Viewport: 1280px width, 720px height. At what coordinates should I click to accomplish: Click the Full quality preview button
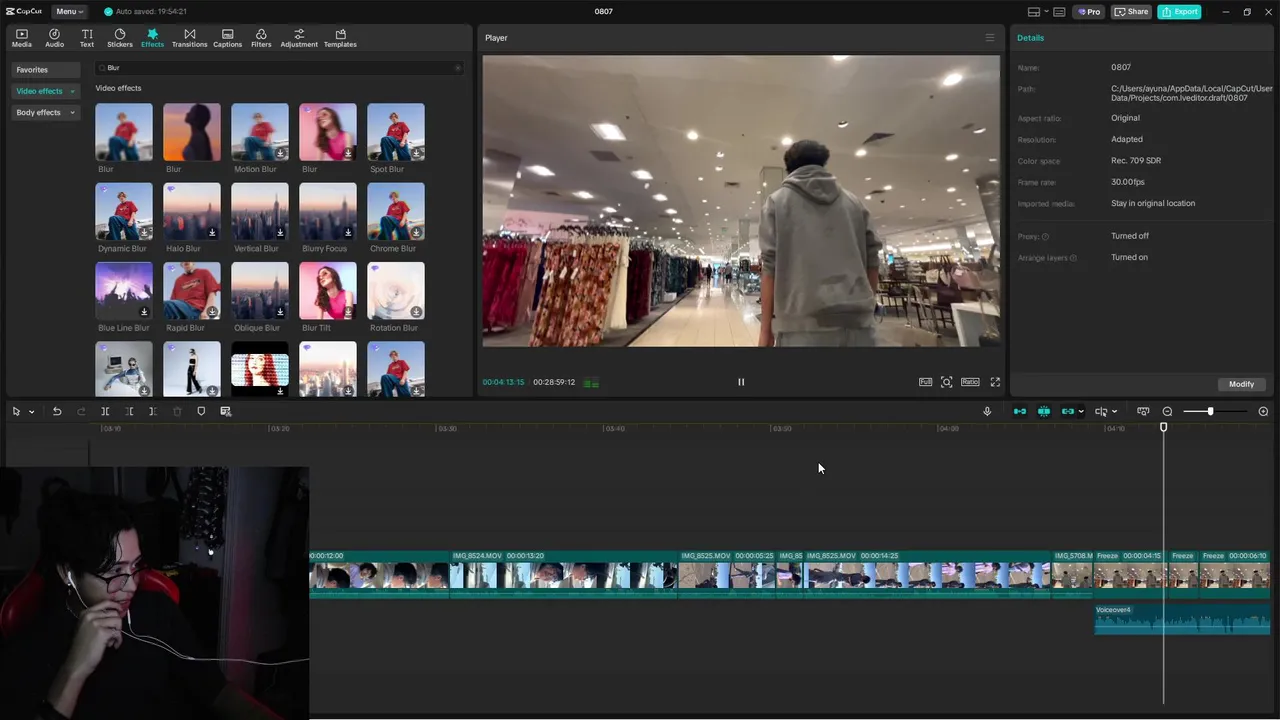tap(925, 382)
